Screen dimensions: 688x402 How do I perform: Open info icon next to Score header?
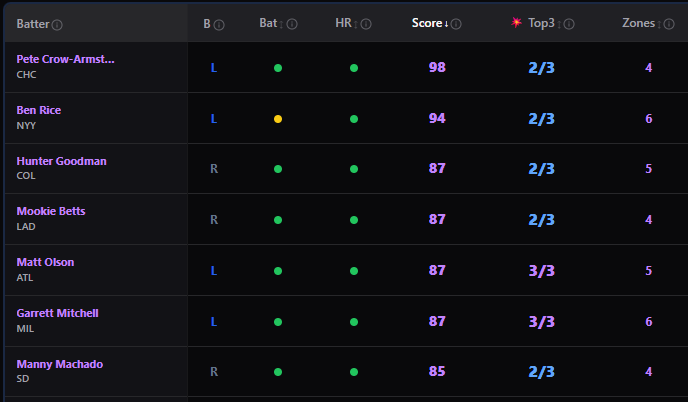[x=456, y=24]
